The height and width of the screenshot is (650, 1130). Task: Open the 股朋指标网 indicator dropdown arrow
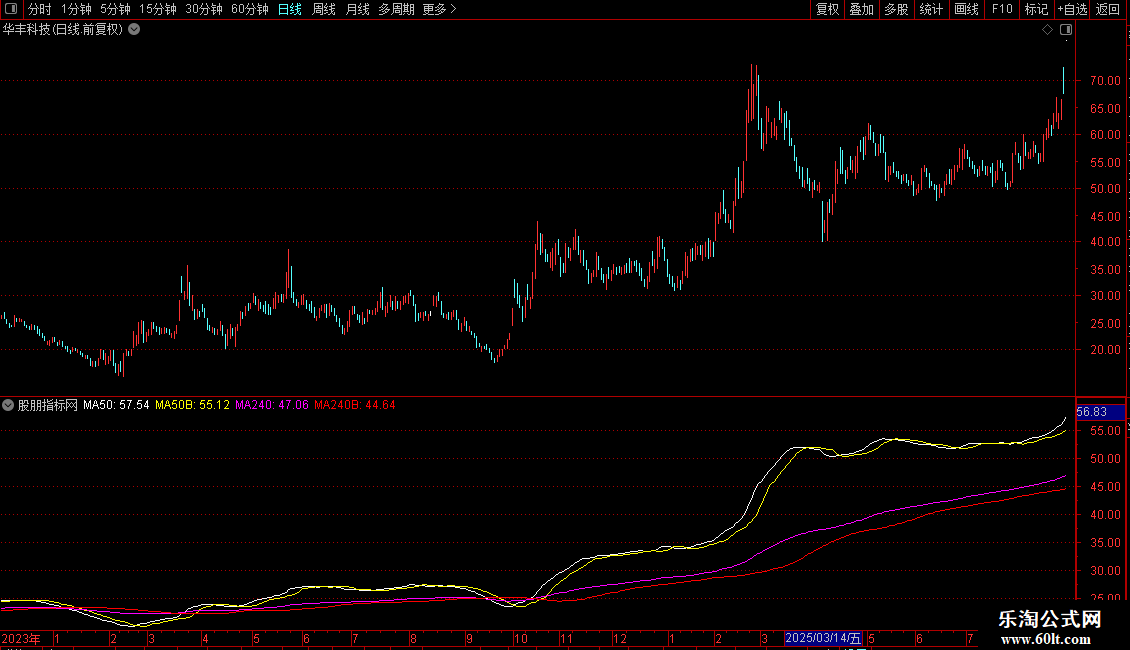(x=8, y=405)
